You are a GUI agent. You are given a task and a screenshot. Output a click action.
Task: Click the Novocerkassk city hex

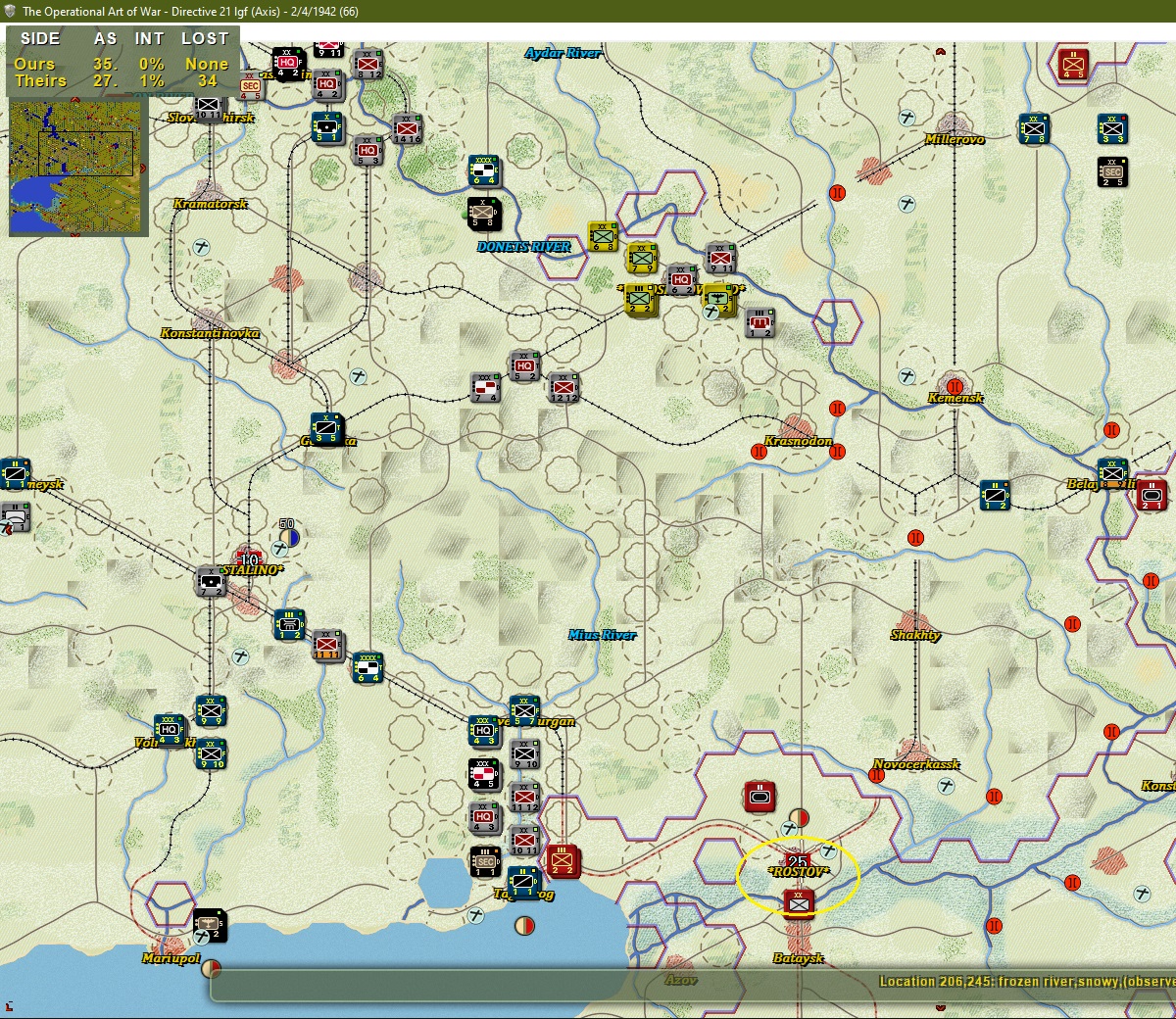coord(914,752)
